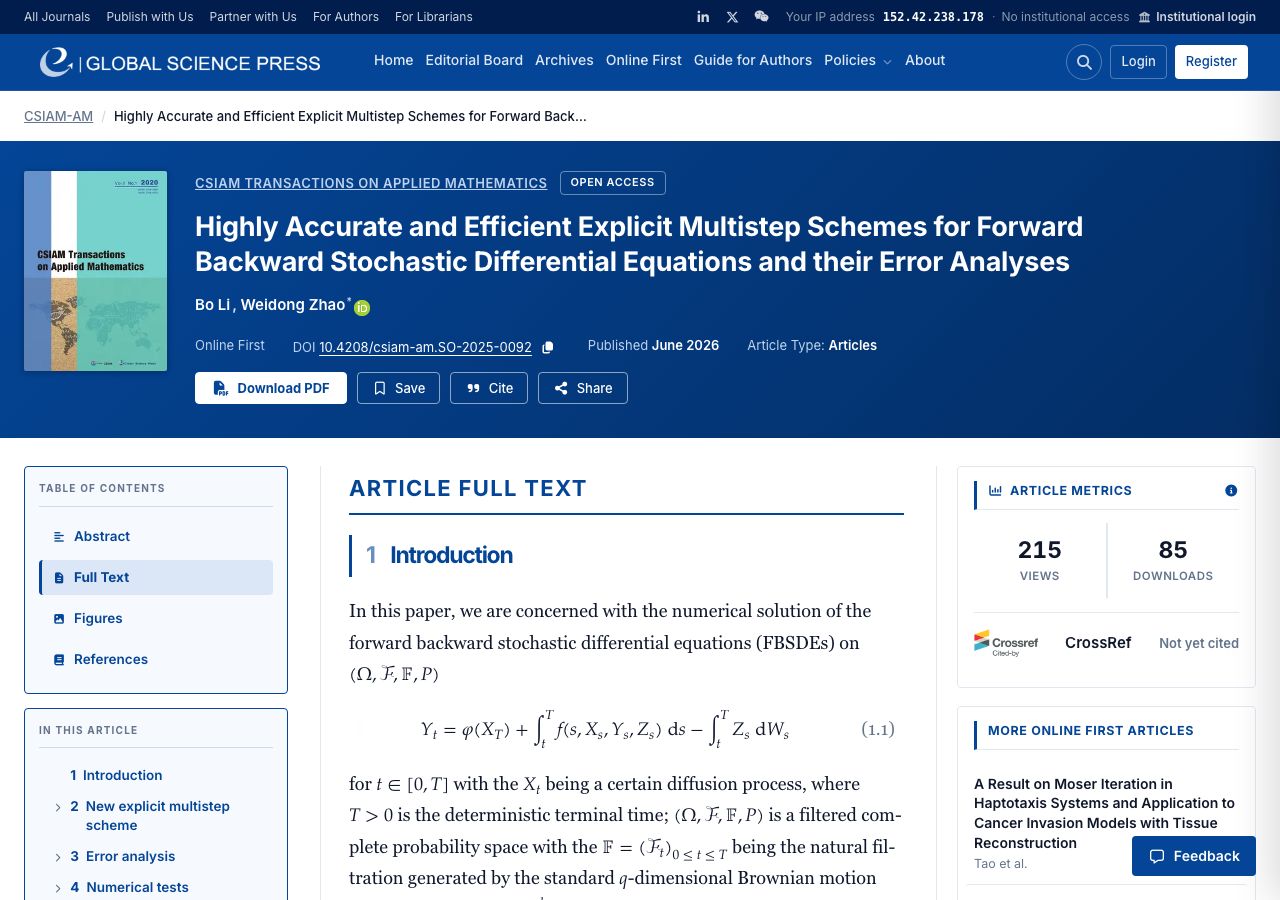This screenshot has width=1280, height=900.
Task: Click the institution icon beside Institutional login
Action: tap(1145, 17)
